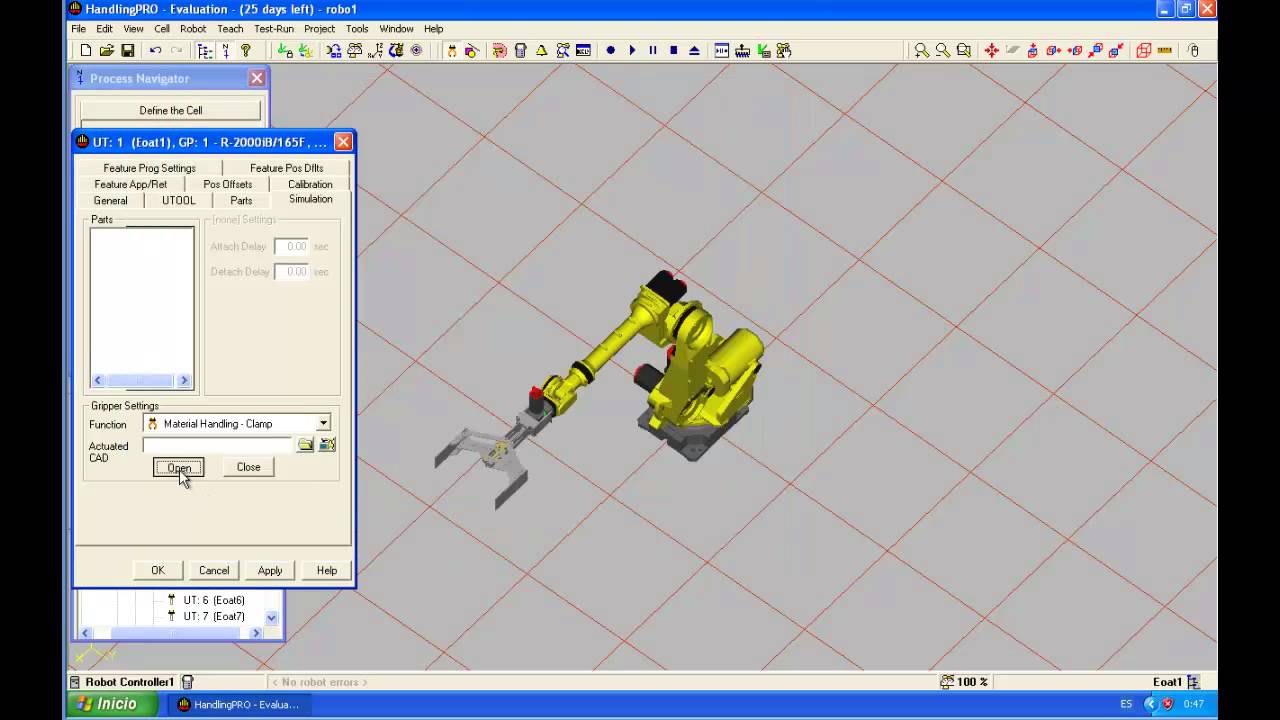Start simulation with Play button
Screen dimensions: 1280x720
coord(632,50)
